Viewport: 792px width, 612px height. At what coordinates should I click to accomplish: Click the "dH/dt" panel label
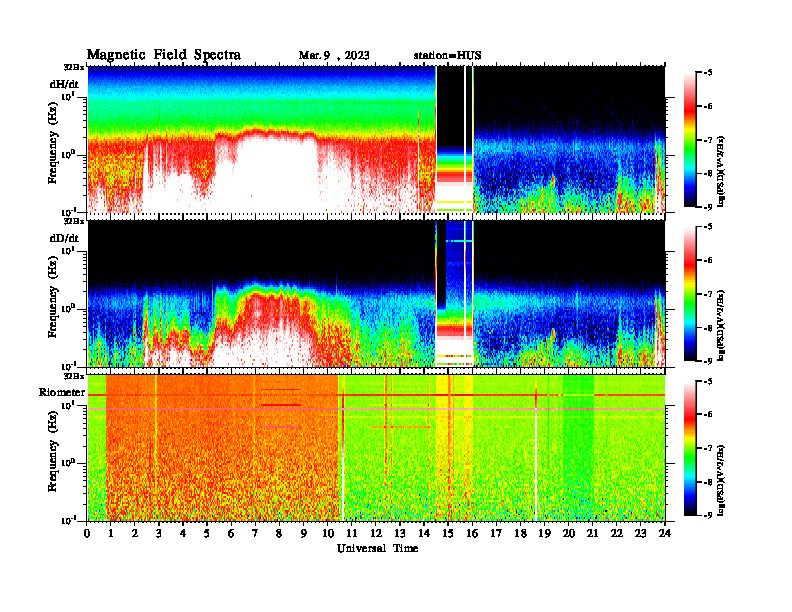[x=64, y=84]
